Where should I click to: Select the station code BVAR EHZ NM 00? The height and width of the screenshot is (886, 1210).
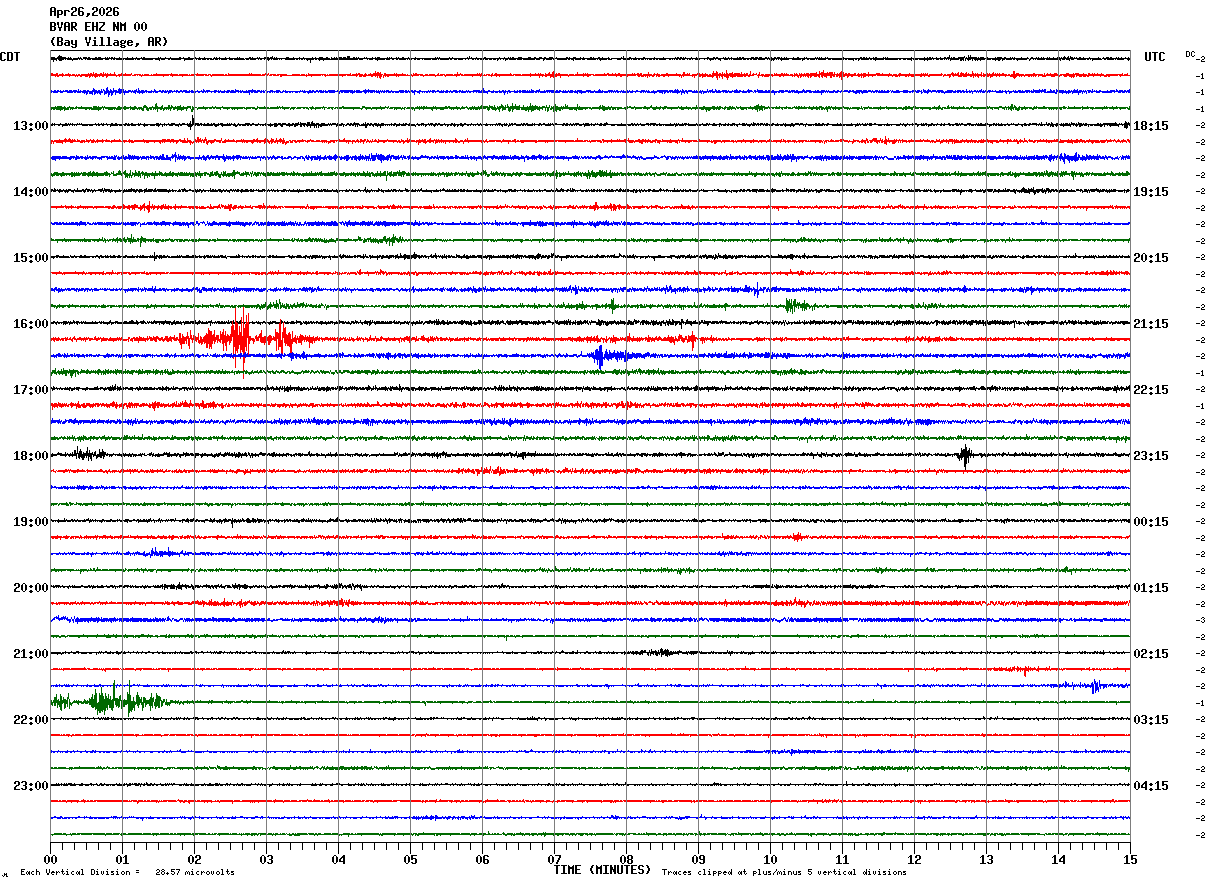coord(98,27)
